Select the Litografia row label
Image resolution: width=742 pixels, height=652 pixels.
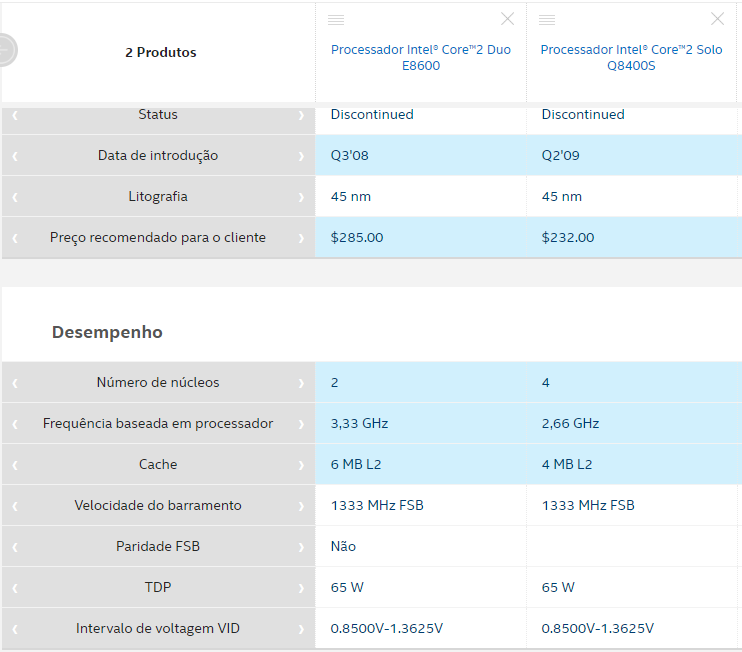pyautogui.click(x=158, y=196)
